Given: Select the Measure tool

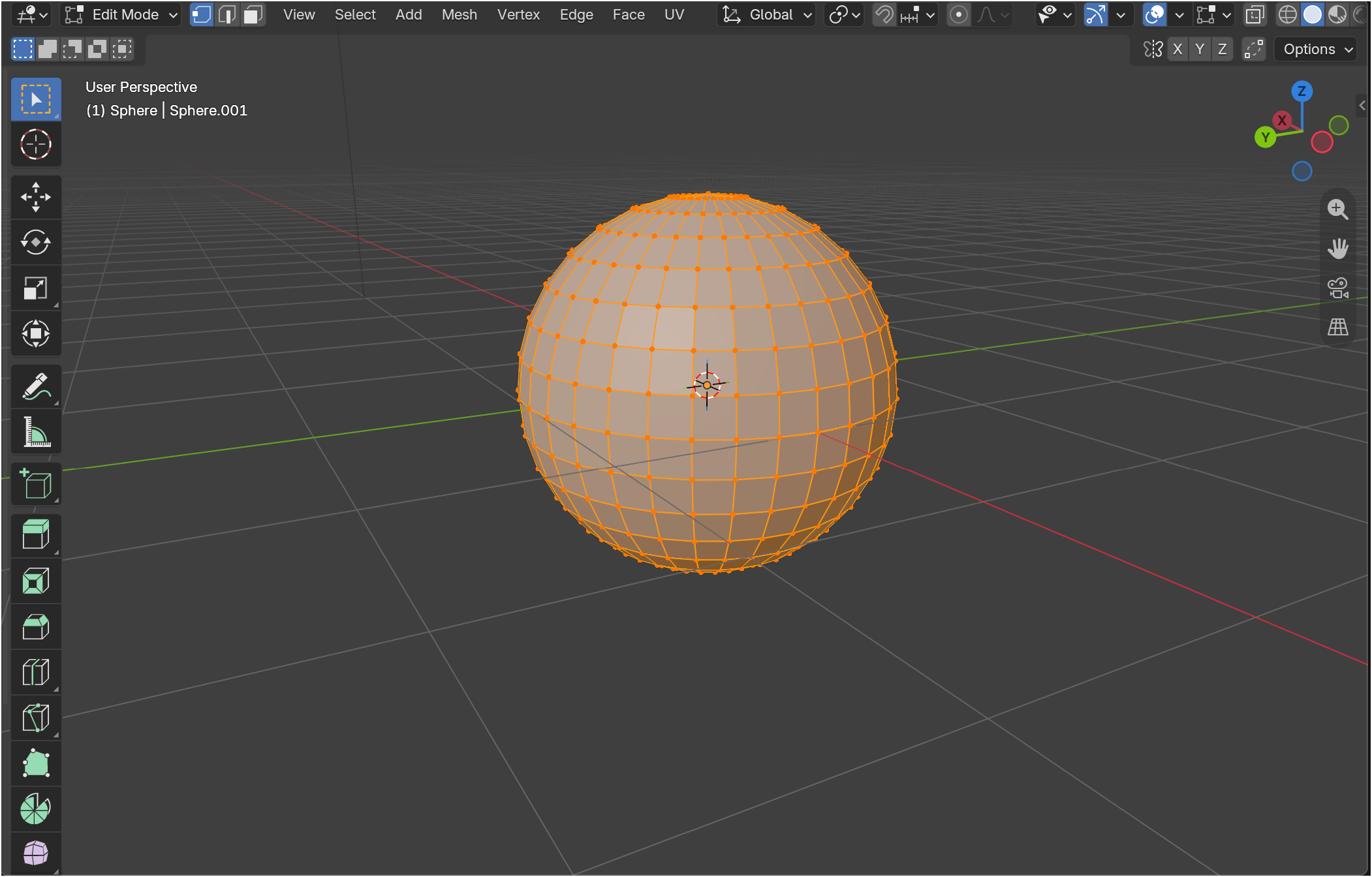Looking at the screenshot, I should pos(36,431).
